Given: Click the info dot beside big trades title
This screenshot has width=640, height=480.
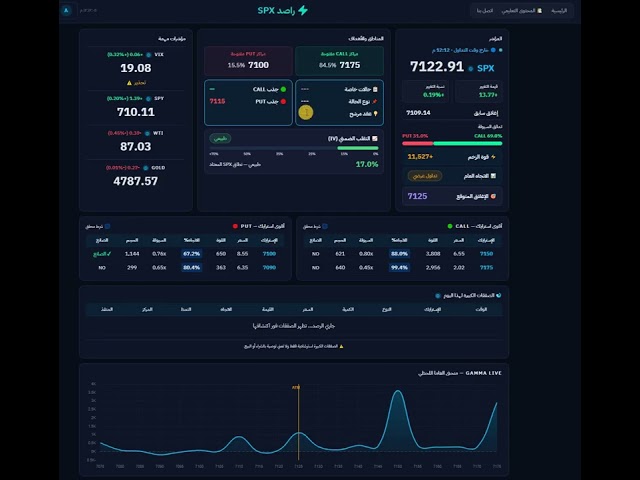Looking at the screenshot, I should (438, 296).
